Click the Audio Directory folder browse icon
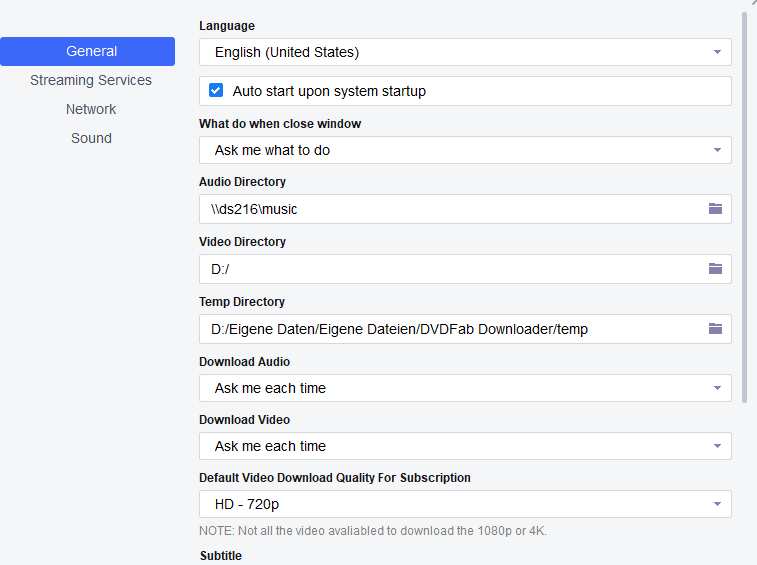This screenshot has height=565, width=757. pyautogui.click(x=715, y=209)
